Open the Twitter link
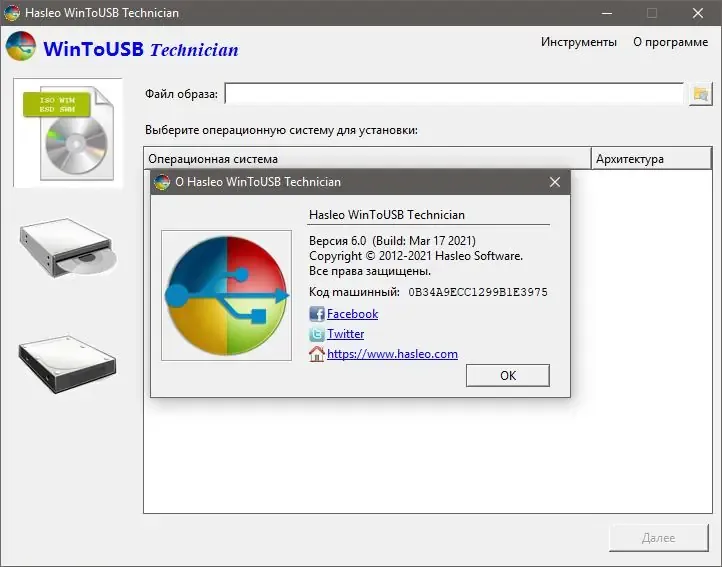 pyautogui.click(x=345, y=334)
